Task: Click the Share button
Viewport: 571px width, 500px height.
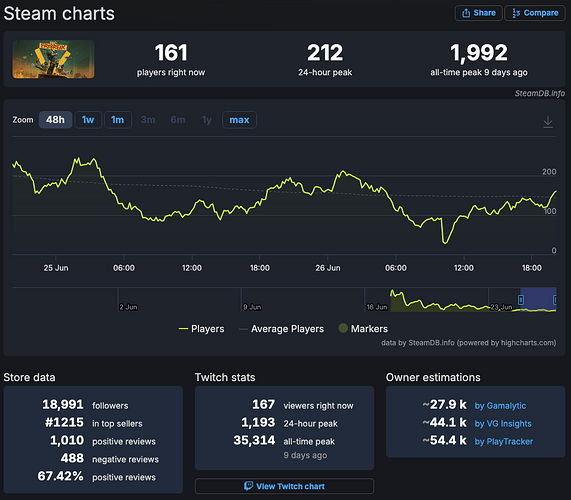Action: click(479, 13)
